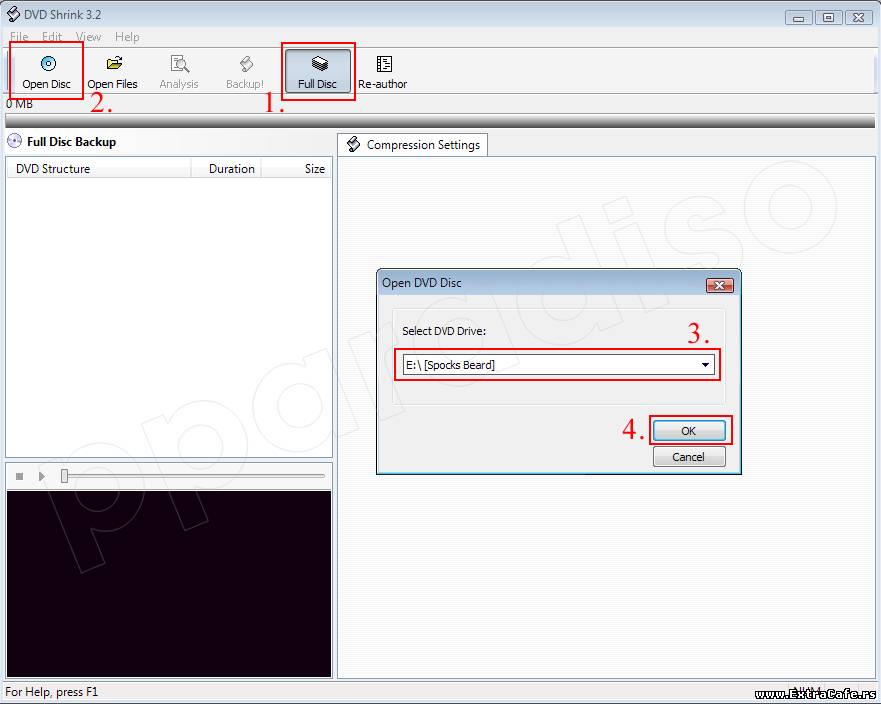Click the preview seek slider handle

pyautogui.click(x=65, y=476)
